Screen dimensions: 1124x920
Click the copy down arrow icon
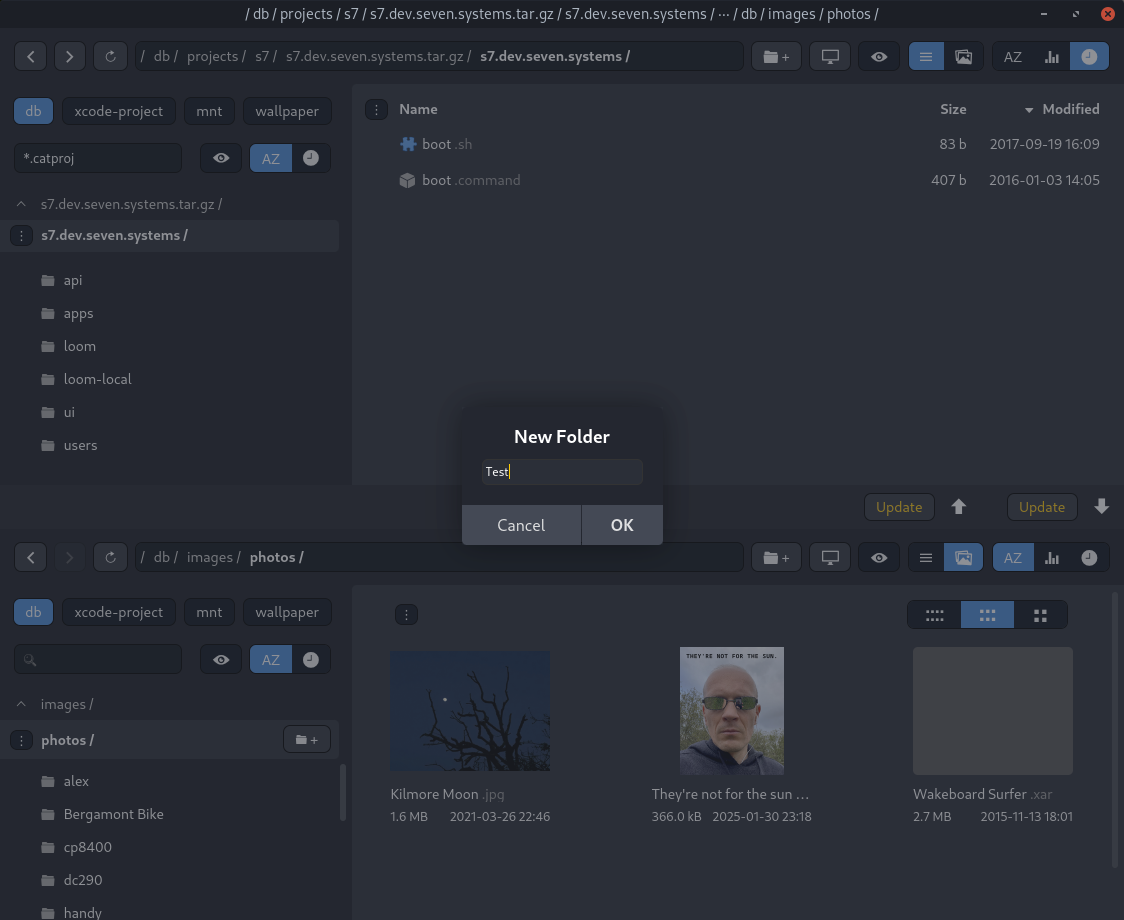1102,507
